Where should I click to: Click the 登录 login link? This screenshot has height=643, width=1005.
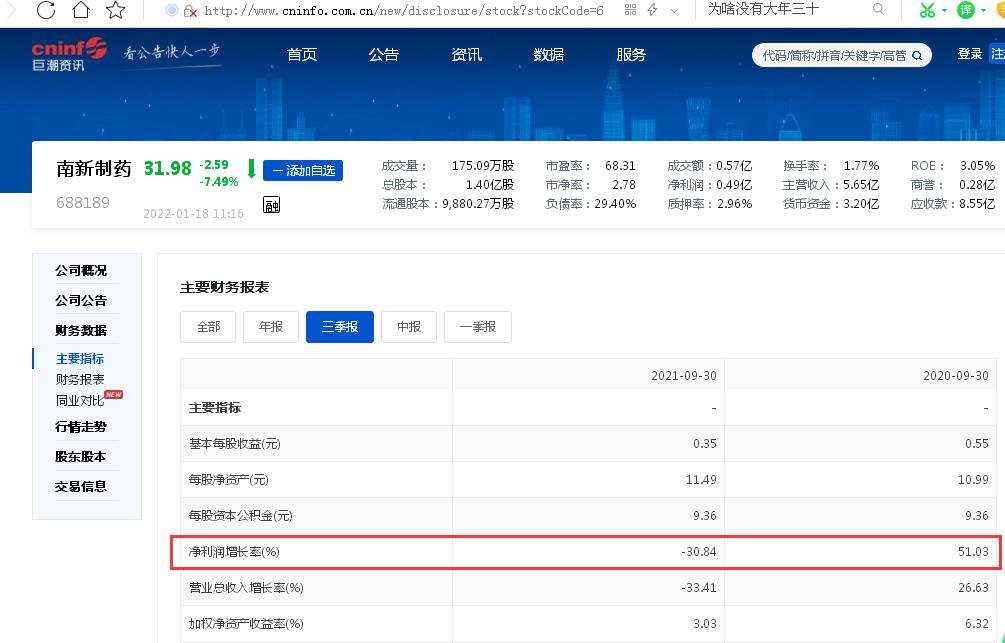[970, 54]
